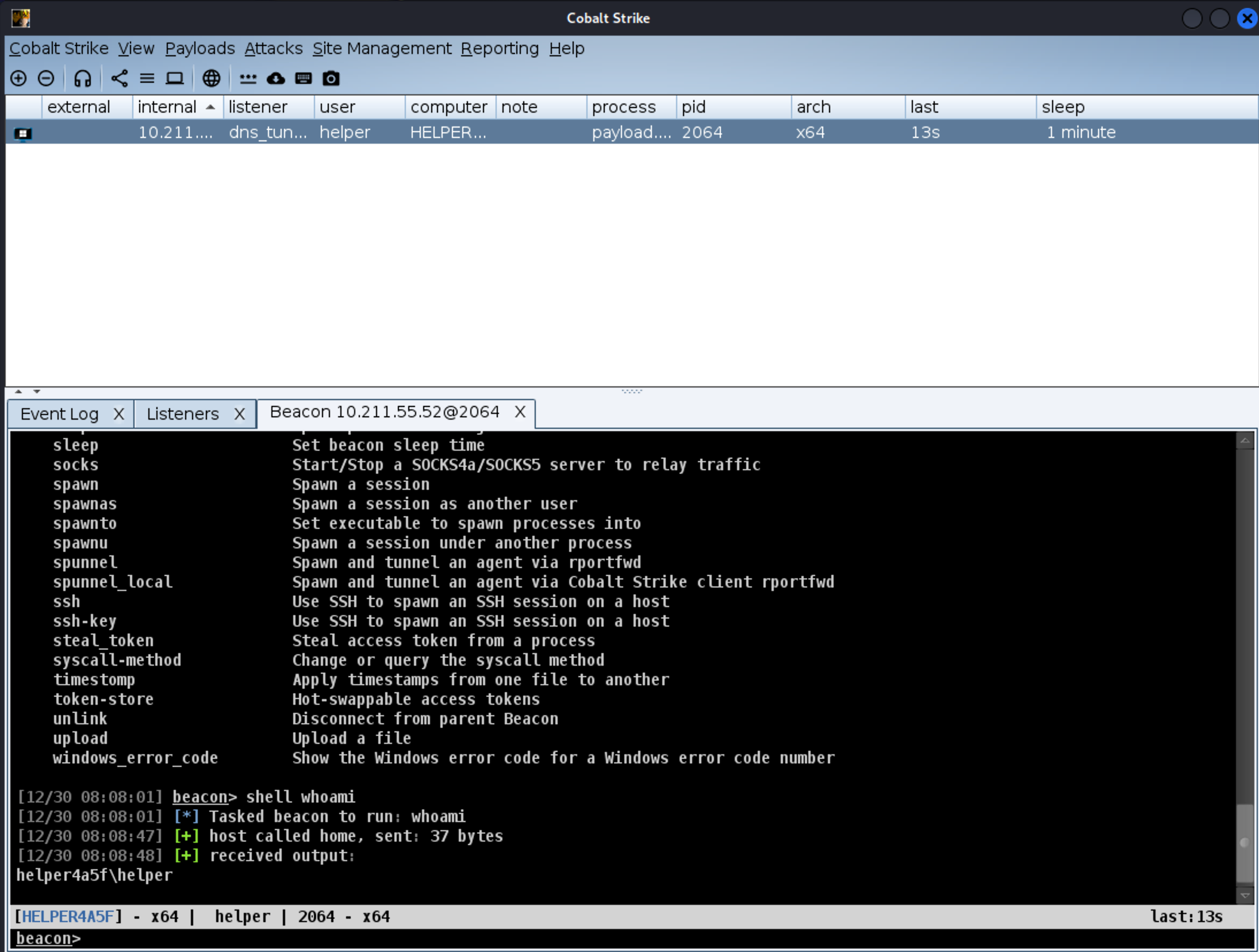Open the Attacks menu
The width and height of the screenshot is (1259, 952).
pyautogui.click(x=273, y=49)
